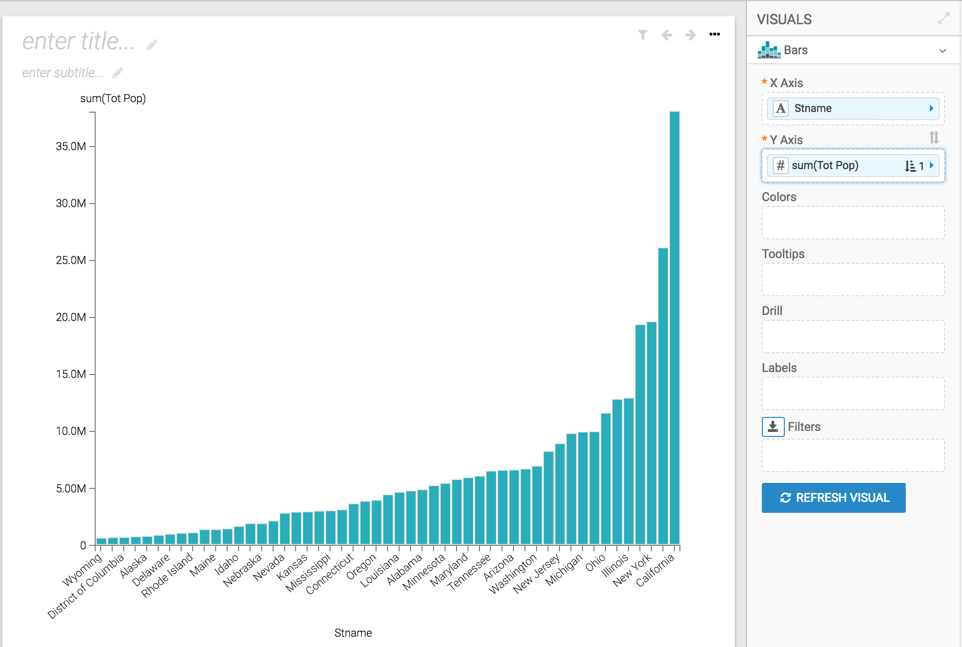962x647 pixels.
Task: Open the Bars visual type dropdown
Action: coord(942,51)
